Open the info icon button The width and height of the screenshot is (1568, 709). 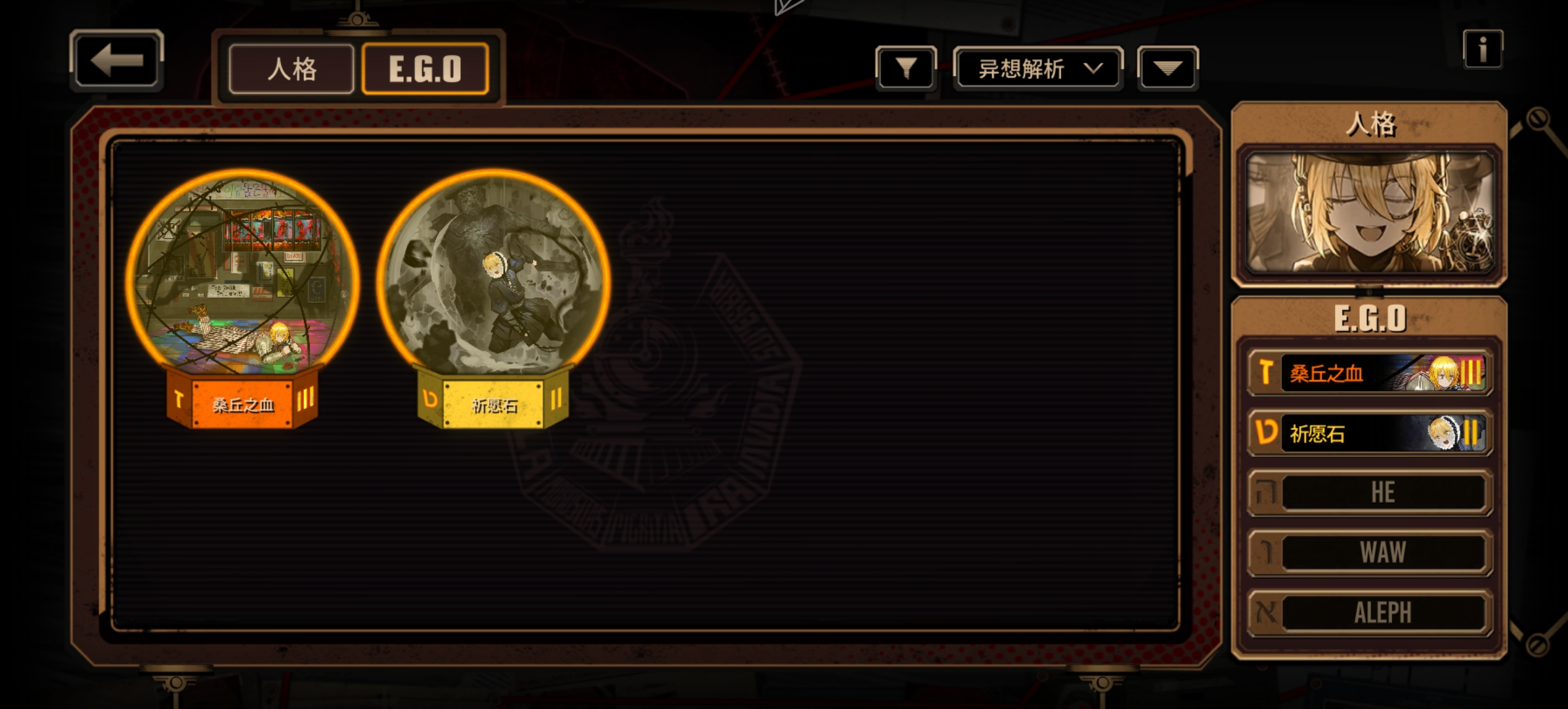tap(1483, 49)
